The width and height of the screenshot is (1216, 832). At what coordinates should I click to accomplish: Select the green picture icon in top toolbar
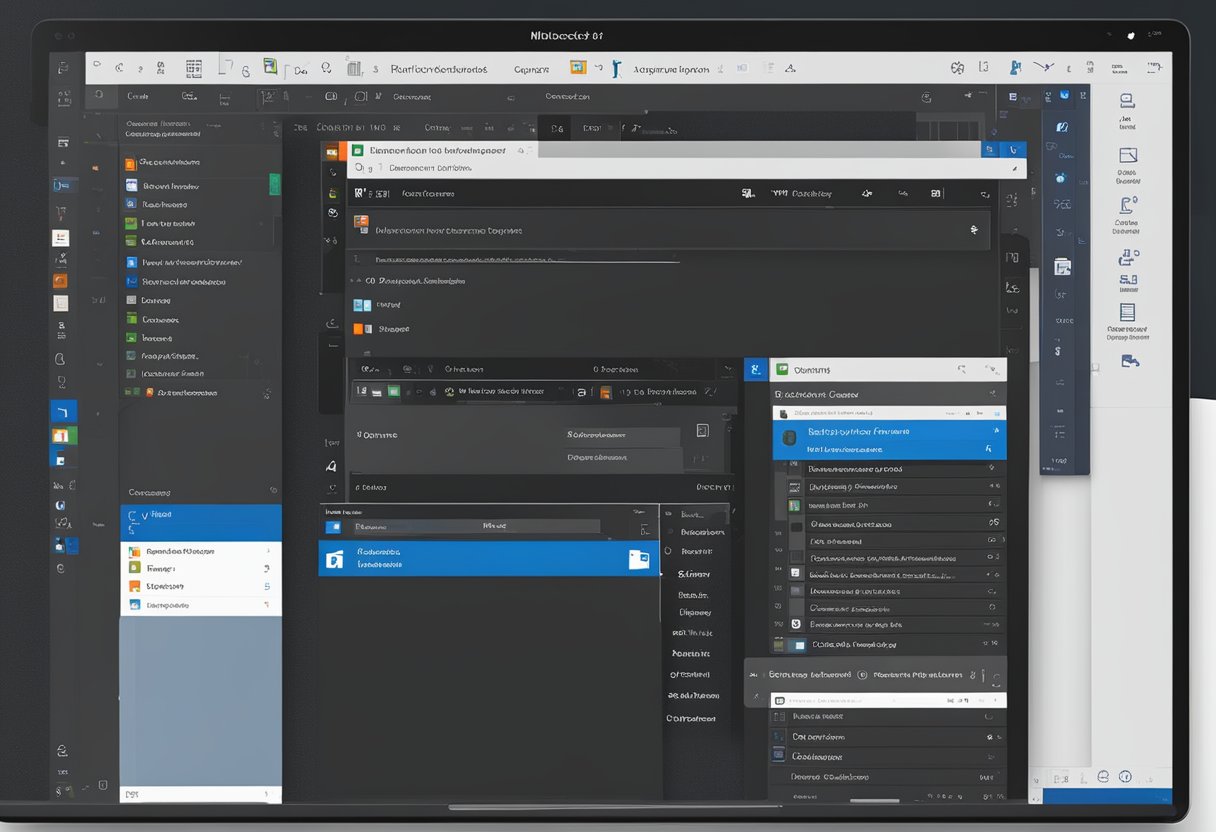tap(270, 67)
